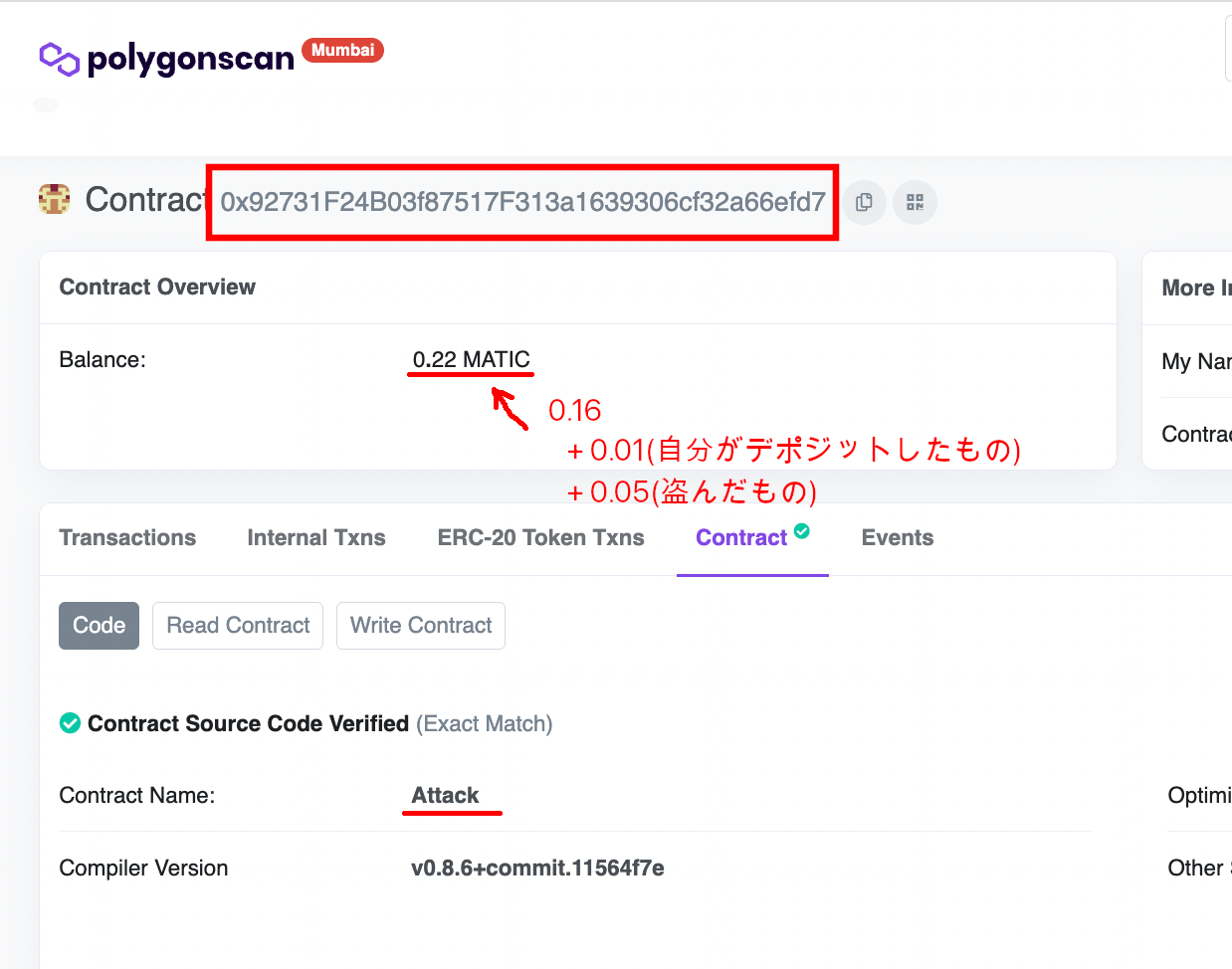
Task: Open the Internal Txns tab
Action: [316, 538]
